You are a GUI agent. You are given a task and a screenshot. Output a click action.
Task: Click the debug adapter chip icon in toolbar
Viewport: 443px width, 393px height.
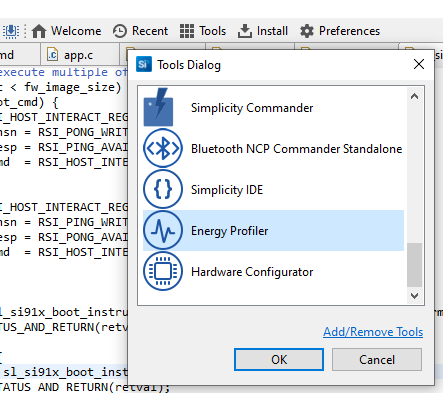coord(11,31)
